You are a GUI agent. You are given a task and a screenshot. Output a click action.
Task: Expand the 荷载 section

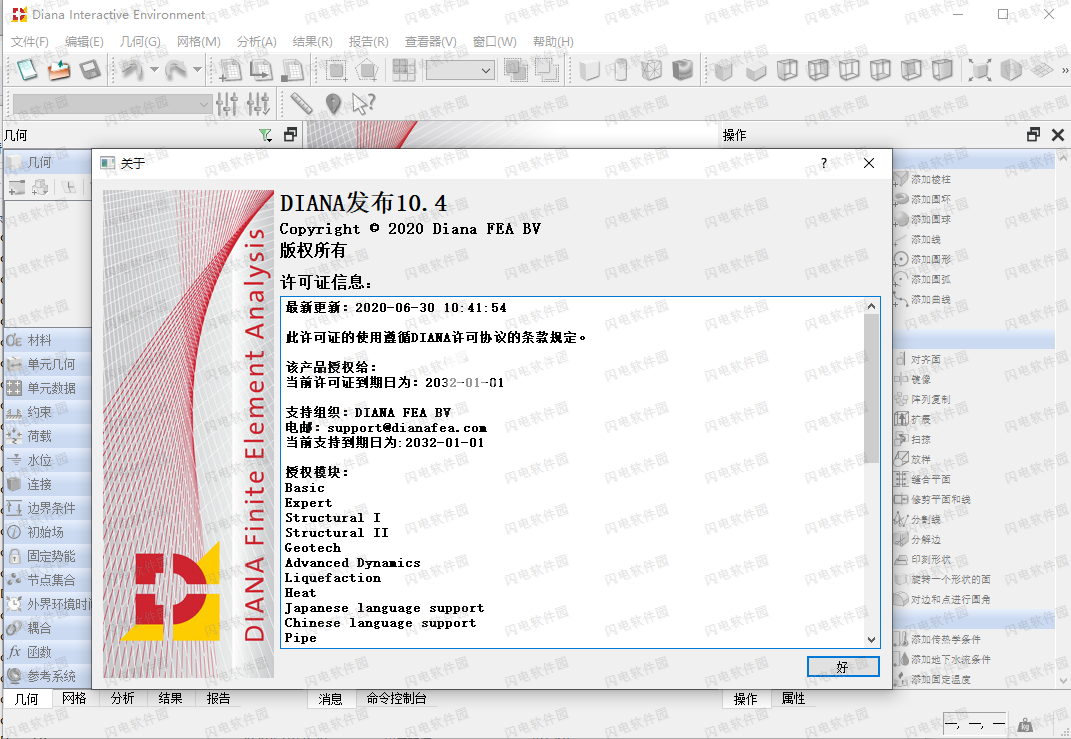pyautogui.click(x=48, y=436)
